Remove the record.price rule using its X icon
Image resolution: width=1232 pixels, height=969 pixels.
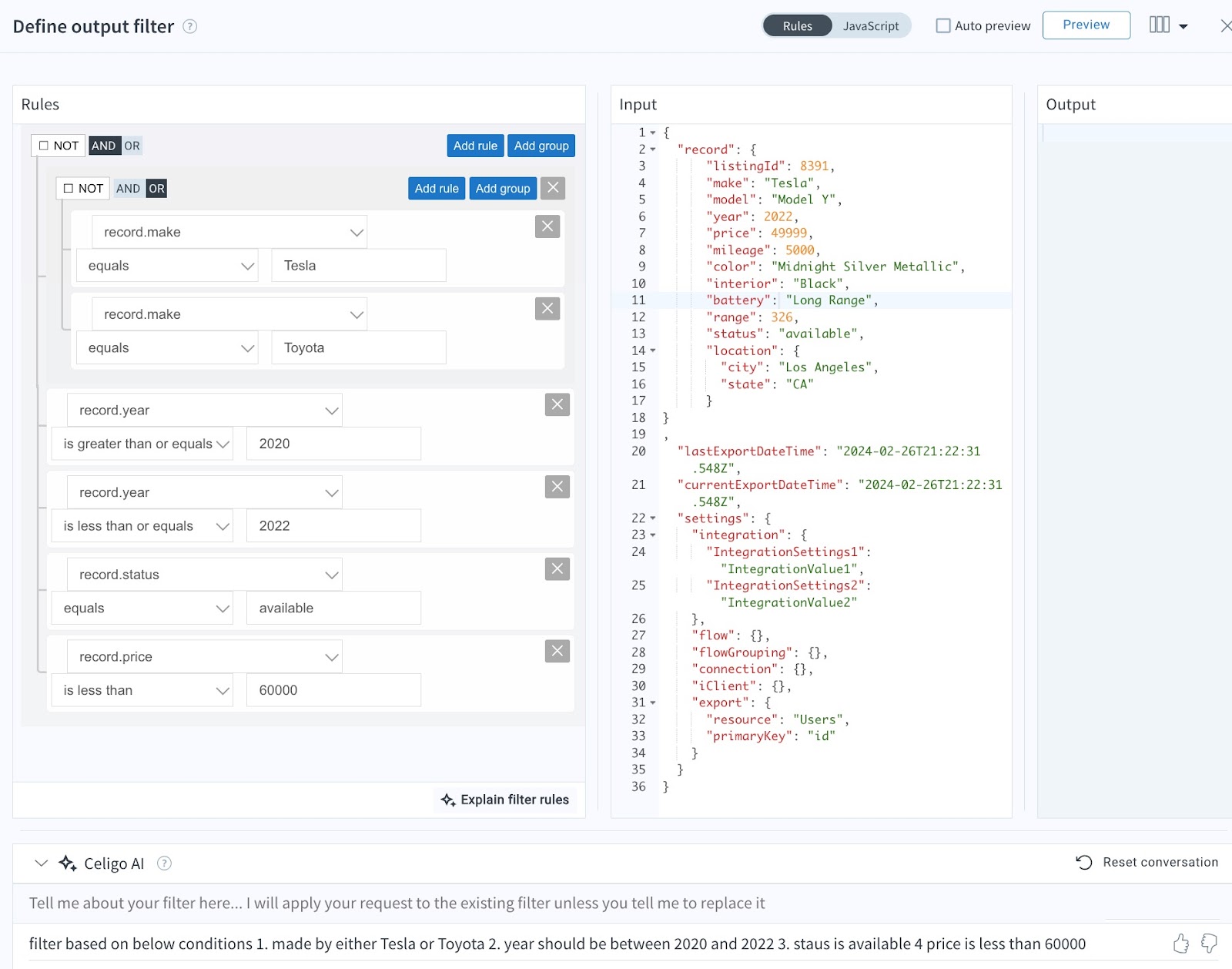557,651
